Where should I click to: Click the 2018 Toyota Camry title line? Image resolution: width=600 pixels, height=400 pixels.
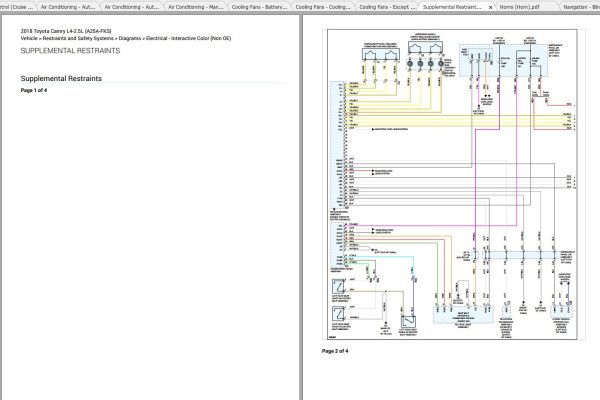pyautogui.click(x=66, y=33)
